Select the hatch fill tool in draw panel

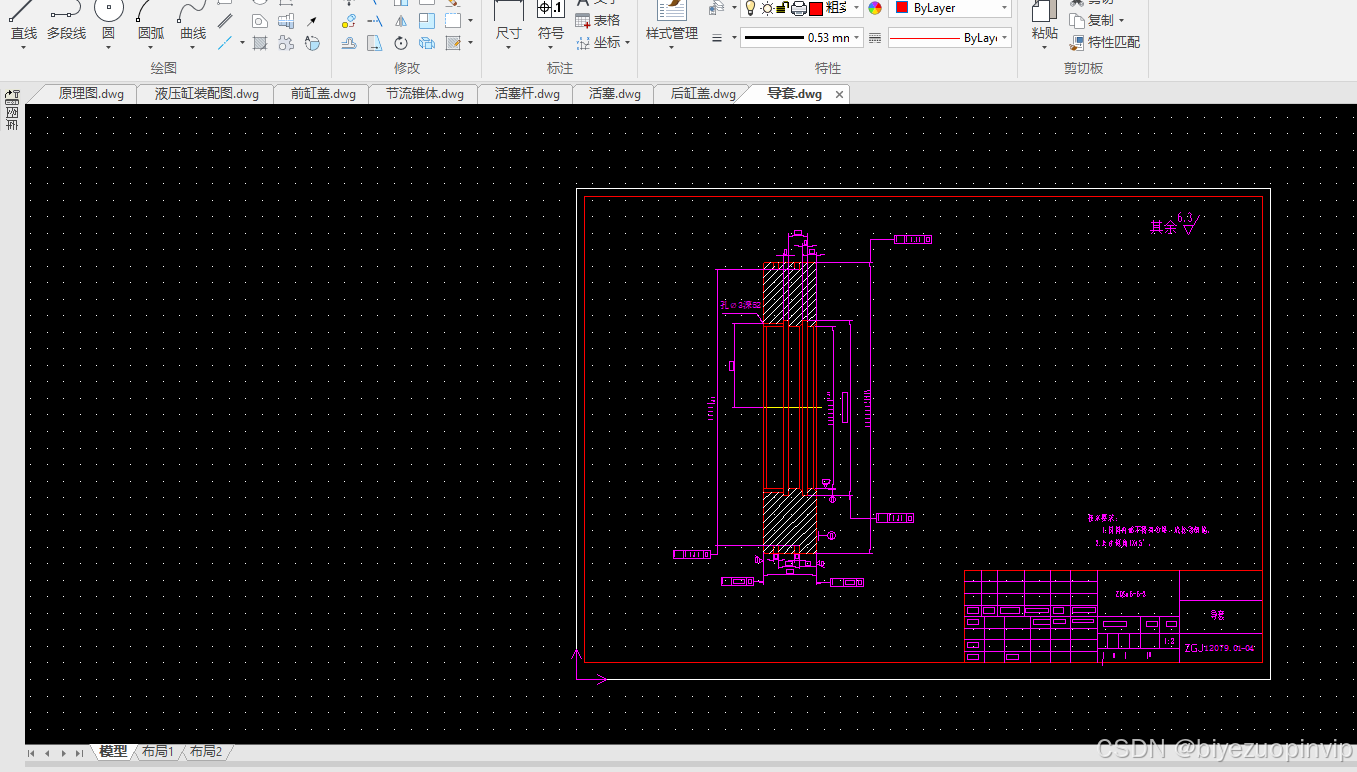(x=260, y=43)
